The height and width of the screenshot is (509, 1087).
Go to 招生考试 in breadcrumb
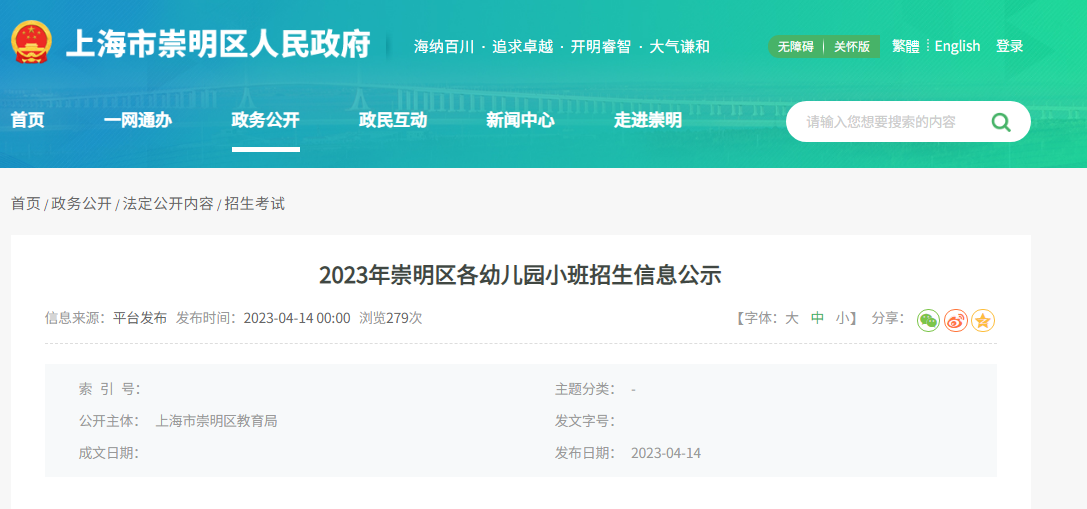click(x=255, y=204)
